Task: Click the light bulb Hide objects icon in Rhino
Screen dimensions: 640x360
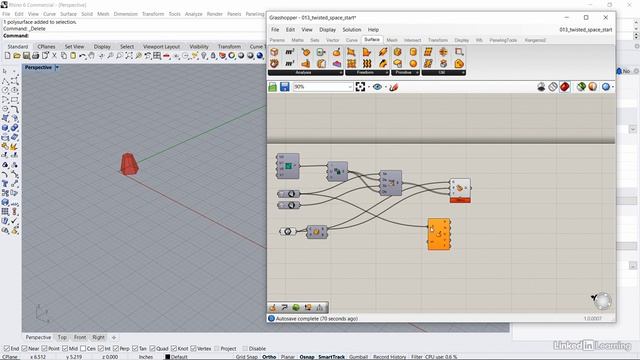Action: coord(204,56)
